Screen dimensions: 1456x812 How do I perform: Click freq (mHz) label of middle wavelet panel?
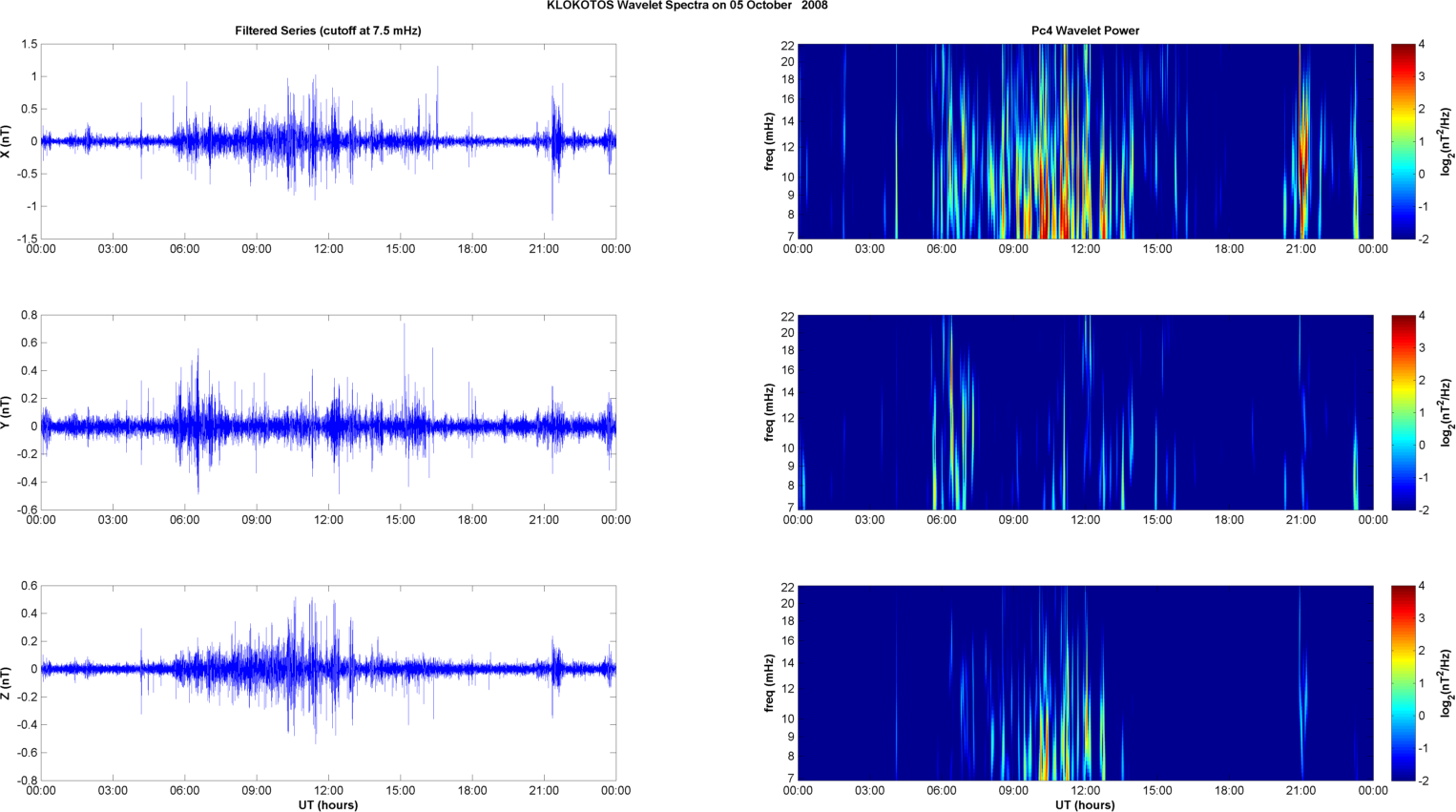tap(769, 412)
